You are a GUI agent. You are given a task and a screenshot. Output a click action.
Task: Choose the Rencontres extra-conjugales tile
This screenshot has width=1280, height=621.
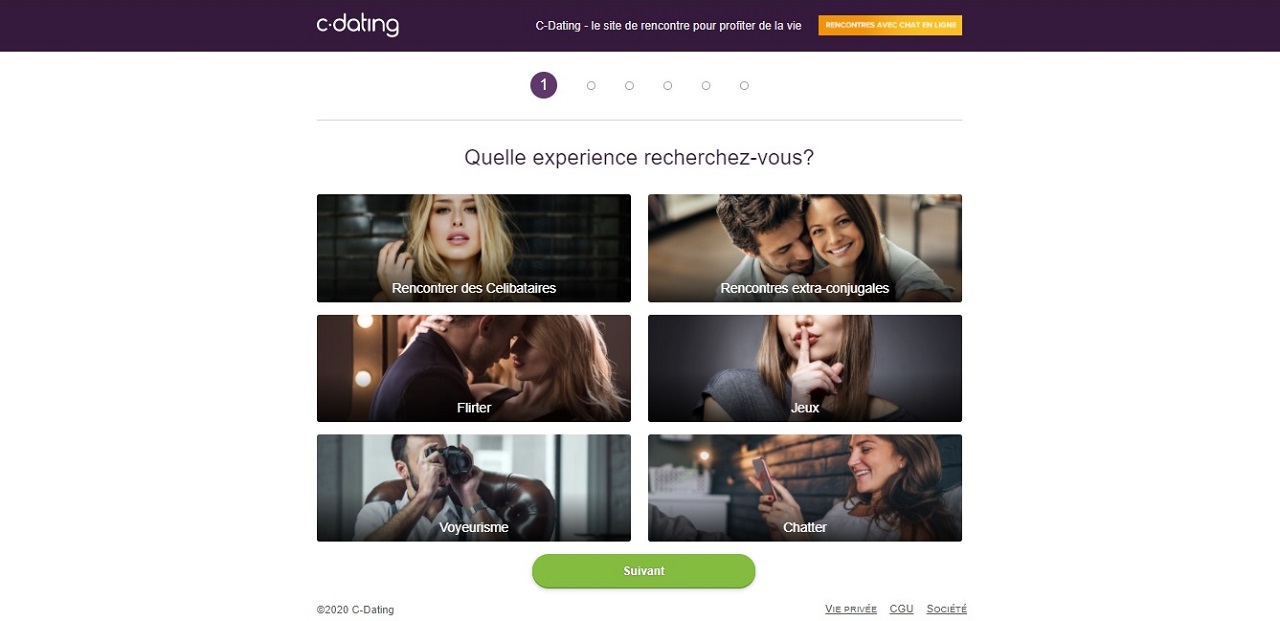[x=805, y=248]
